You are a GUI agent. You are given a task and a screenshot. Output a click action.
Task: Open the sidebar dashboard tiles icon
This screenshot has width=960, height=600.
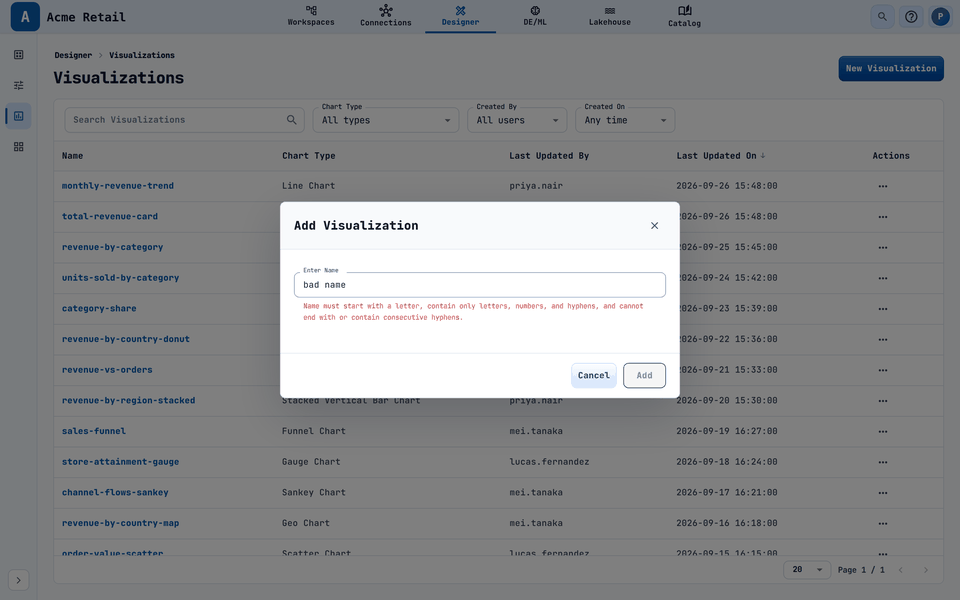point(18,147)
